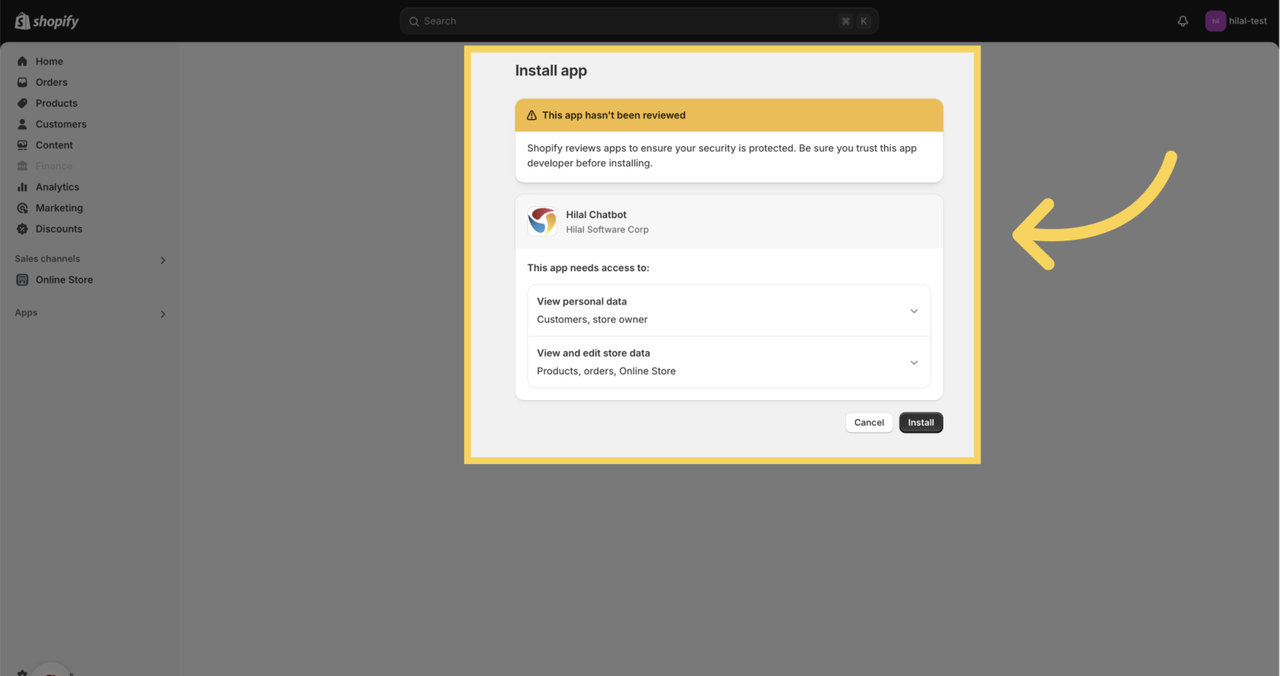Image resolution: width=1280 pixels, height=676 pixels.
Task: Open the hilal-test account avatar
Action: click(1215, 21)
